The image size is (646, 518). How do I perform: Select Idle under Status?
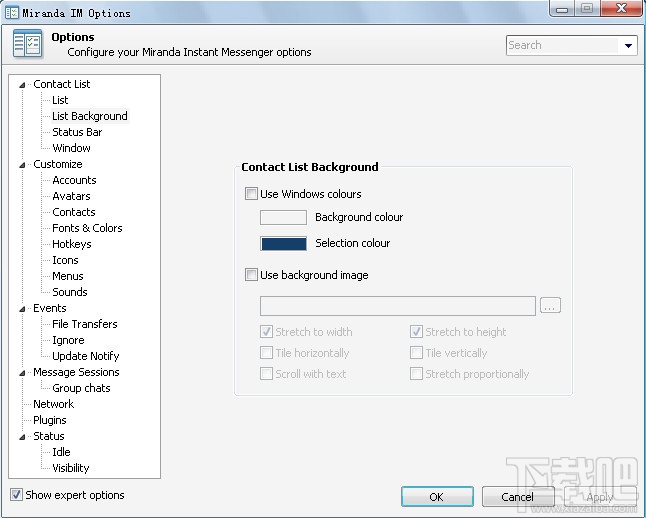61,452
